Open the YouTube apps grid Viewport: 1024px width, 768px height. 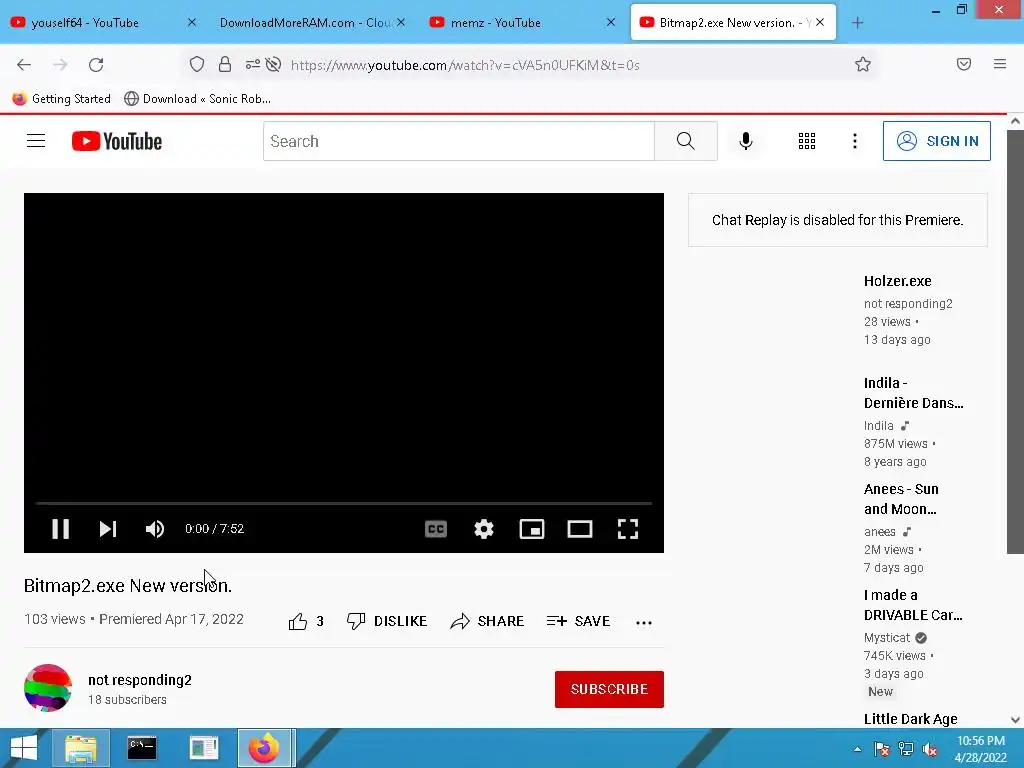[x=807, y=141]
